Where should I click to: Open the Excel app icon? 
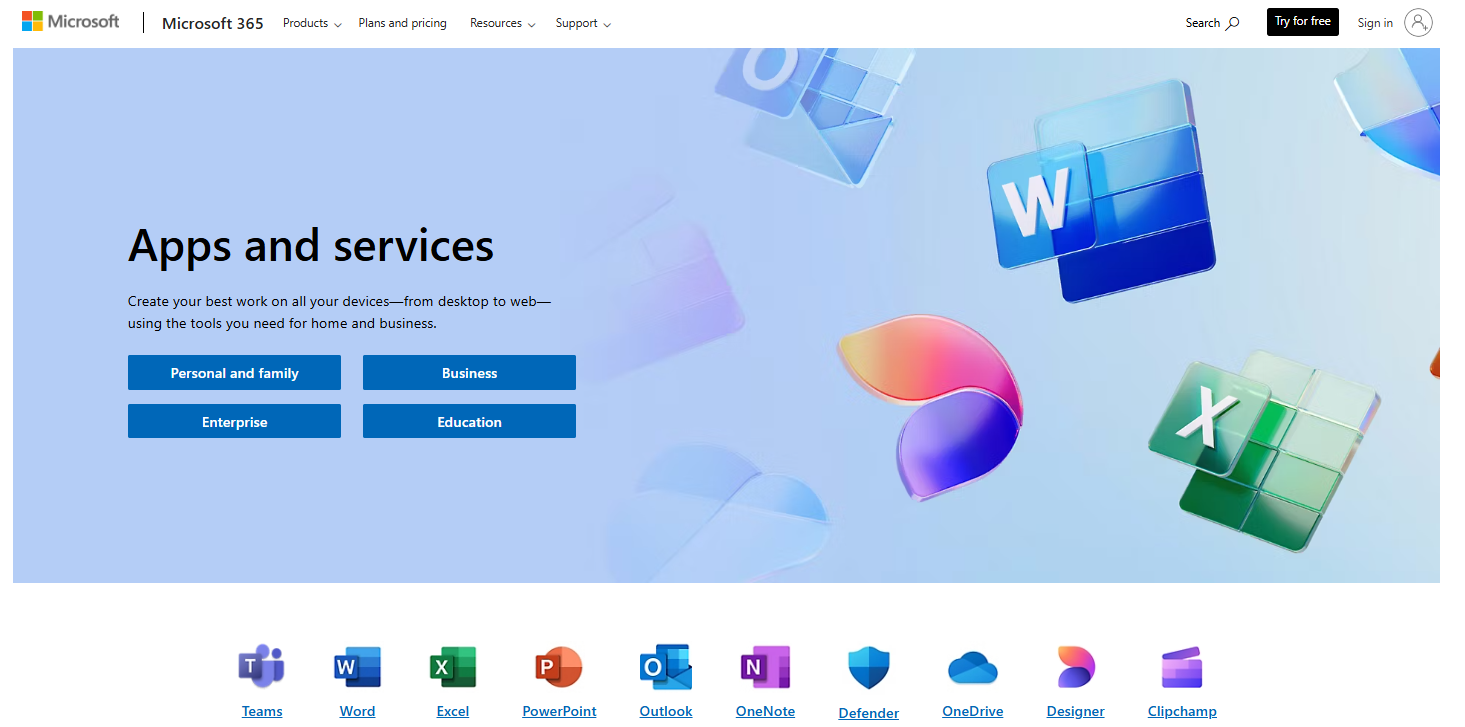click(x=453, y=667)
